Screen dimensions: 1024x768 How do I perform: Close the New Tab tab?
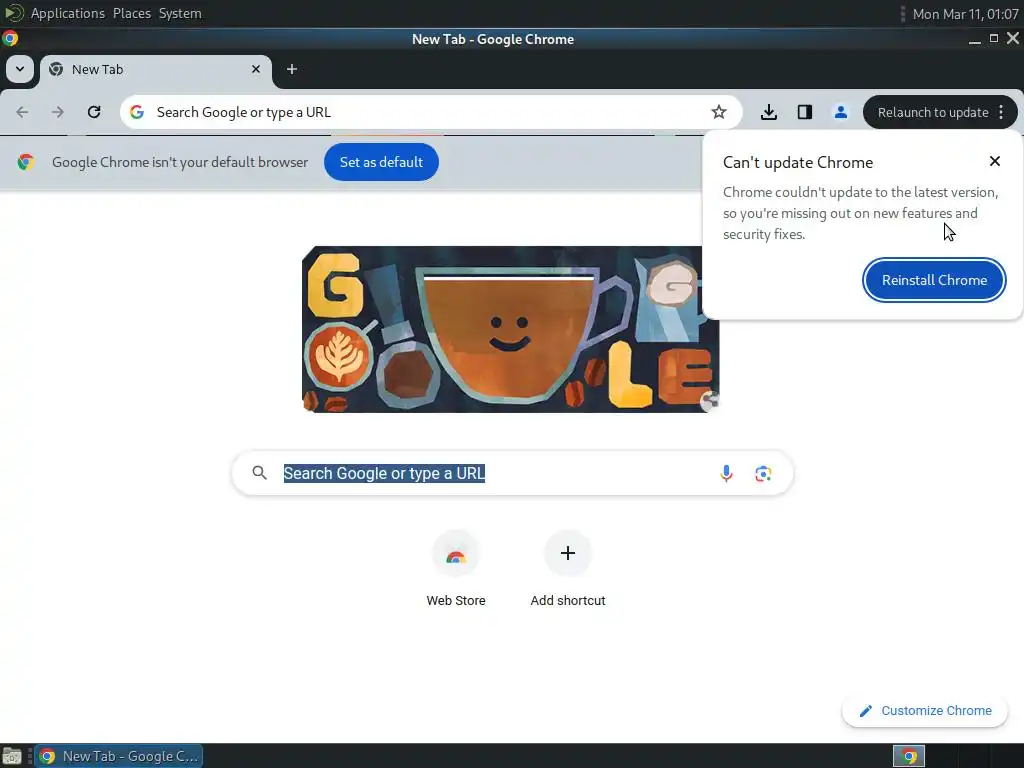pyautogui.click(x=256, y=69)
